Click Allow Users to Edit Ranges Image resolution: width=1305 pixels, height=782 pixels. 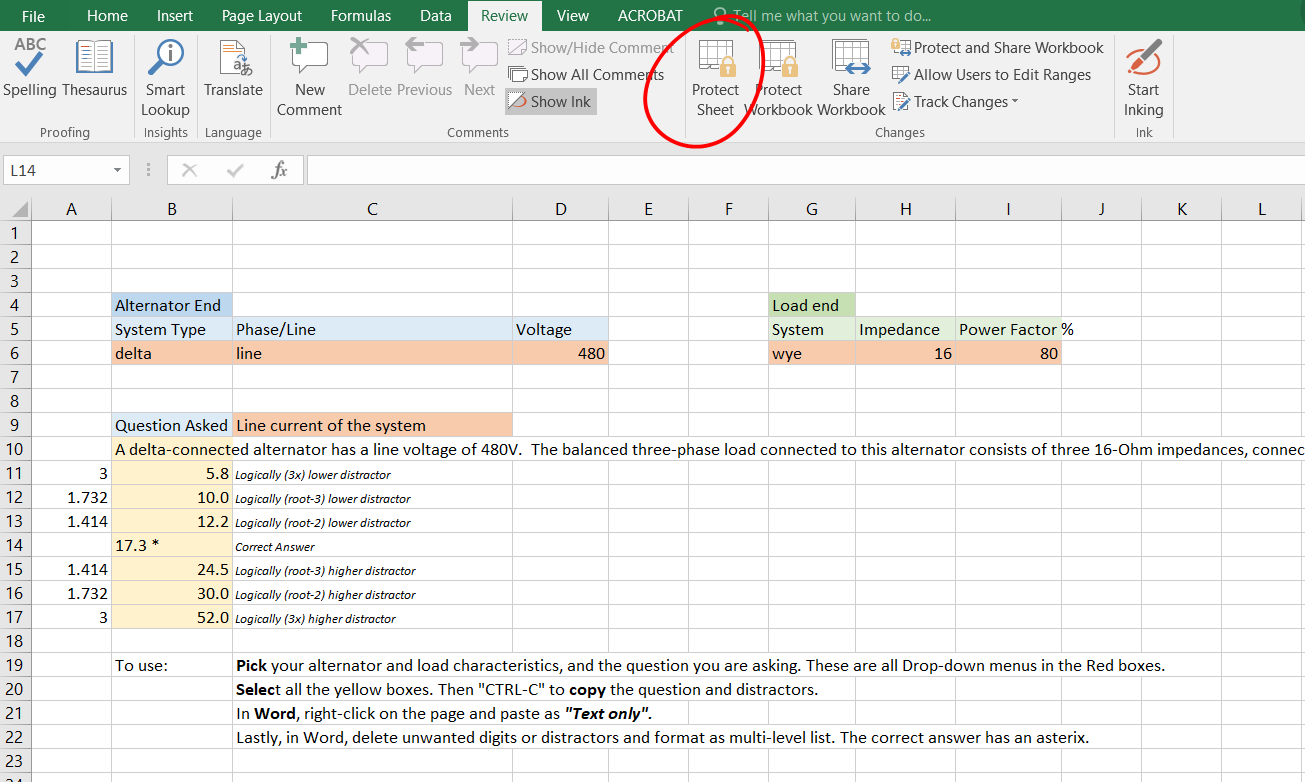coord(990,74)
